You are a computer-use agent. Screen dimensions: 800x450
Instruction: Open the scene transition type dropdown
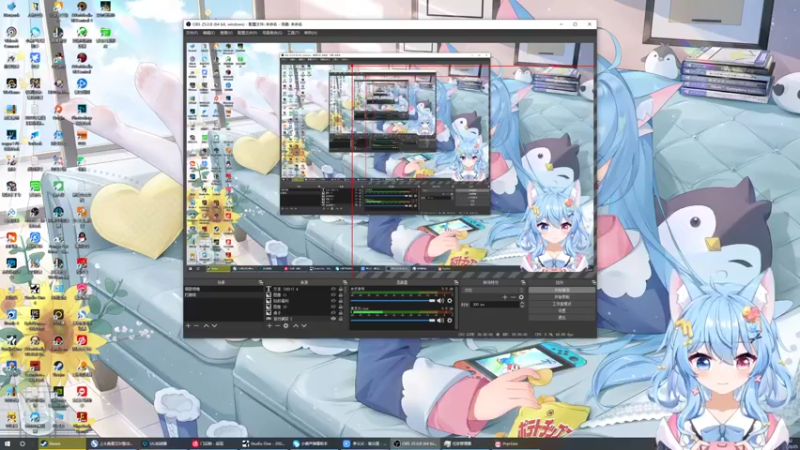coord(493,290)
